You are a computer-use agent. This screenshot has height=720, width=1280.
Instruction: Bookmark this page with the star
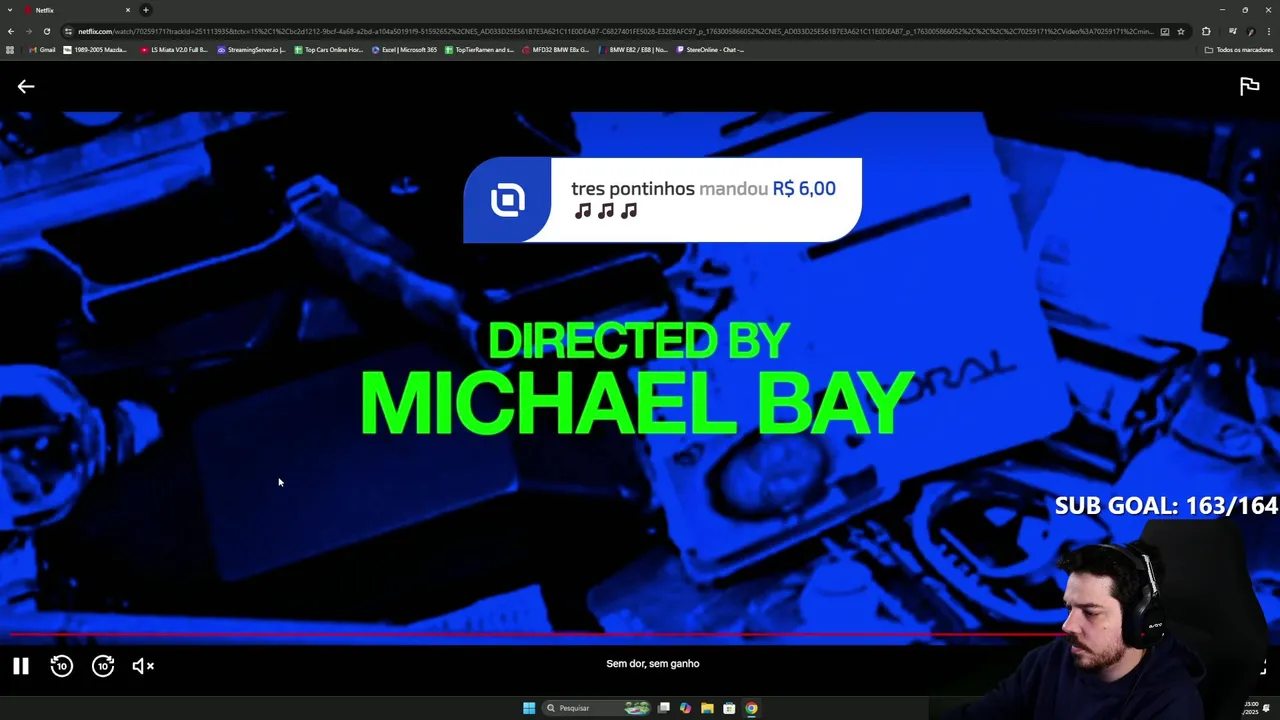(1181, 31)
